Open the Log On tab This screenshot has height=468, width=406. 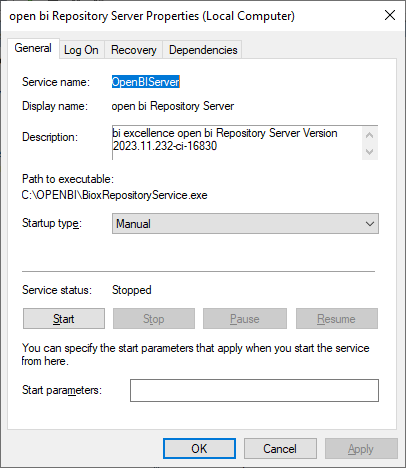click(81, 50)
